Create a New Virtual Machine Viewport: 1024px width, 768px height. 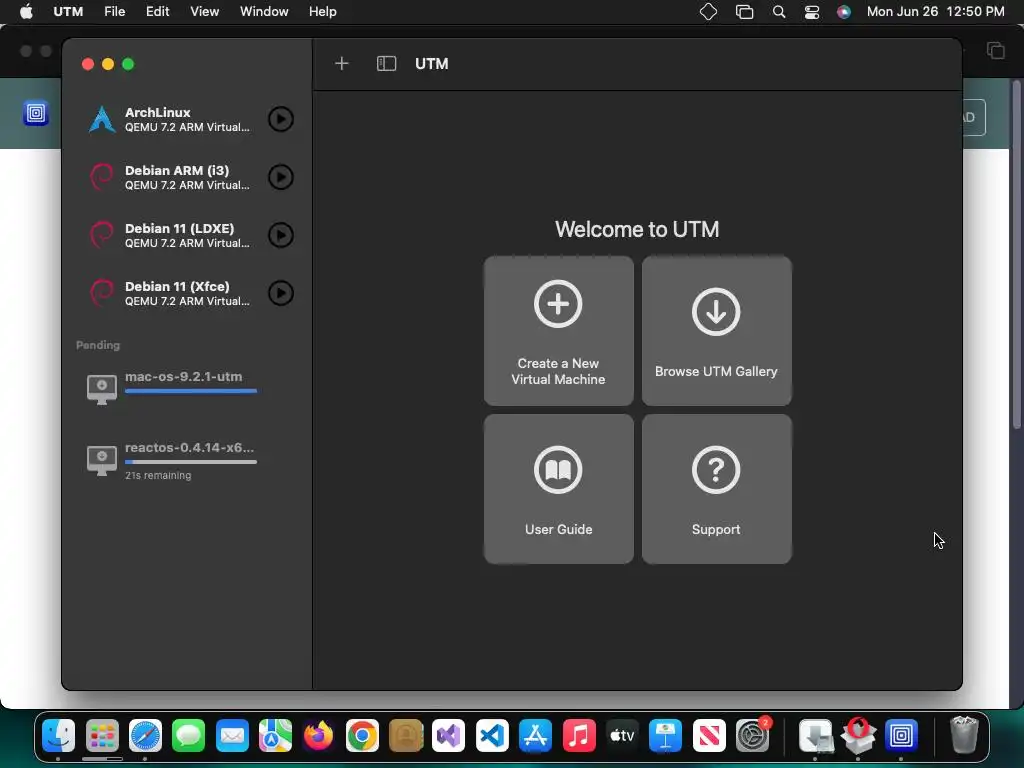[x=558, y=330]
